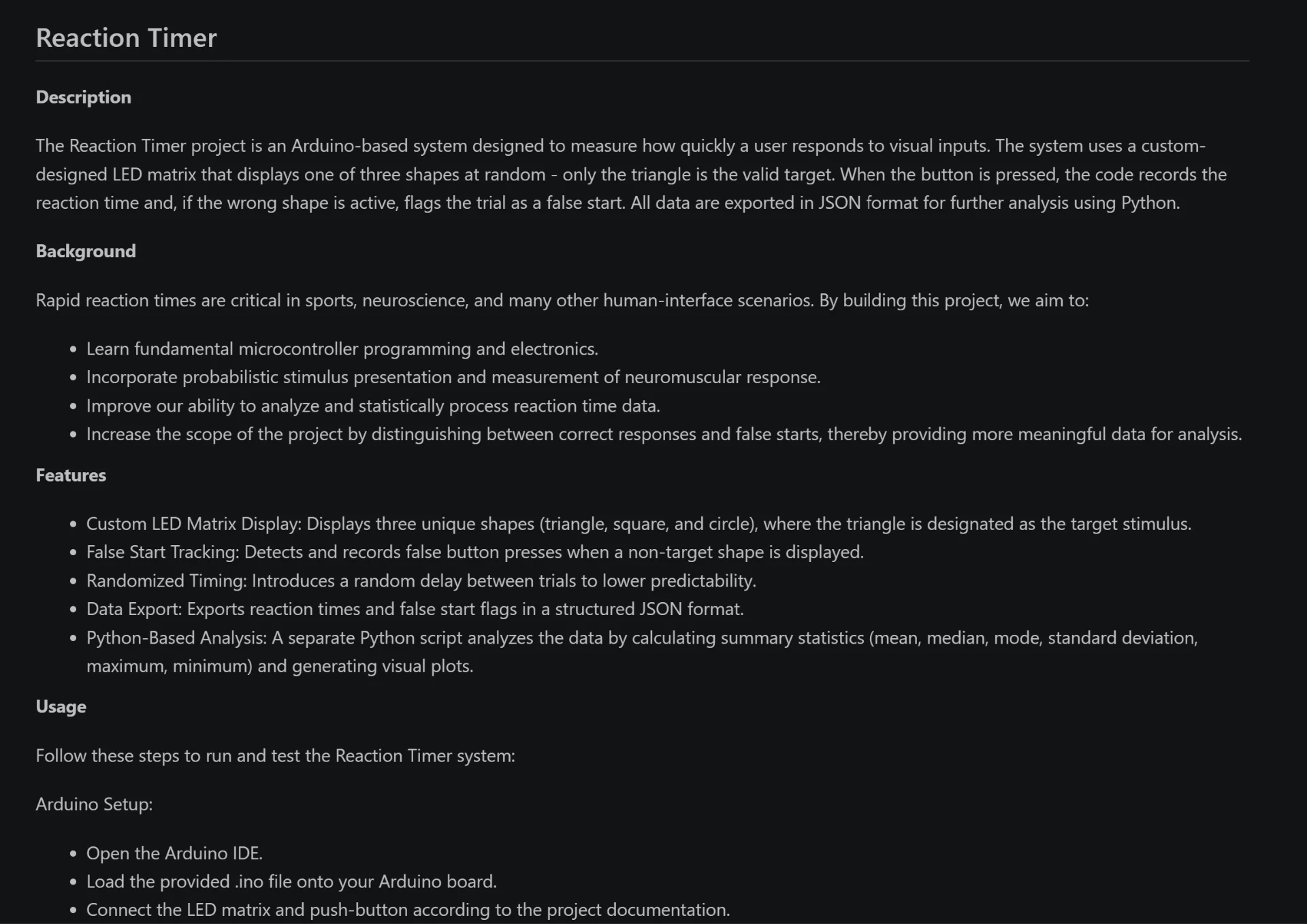Screen dimensions: 1307x924
Task: Click the 'Randomized Timing' feature line
Action: pos(421,581)
